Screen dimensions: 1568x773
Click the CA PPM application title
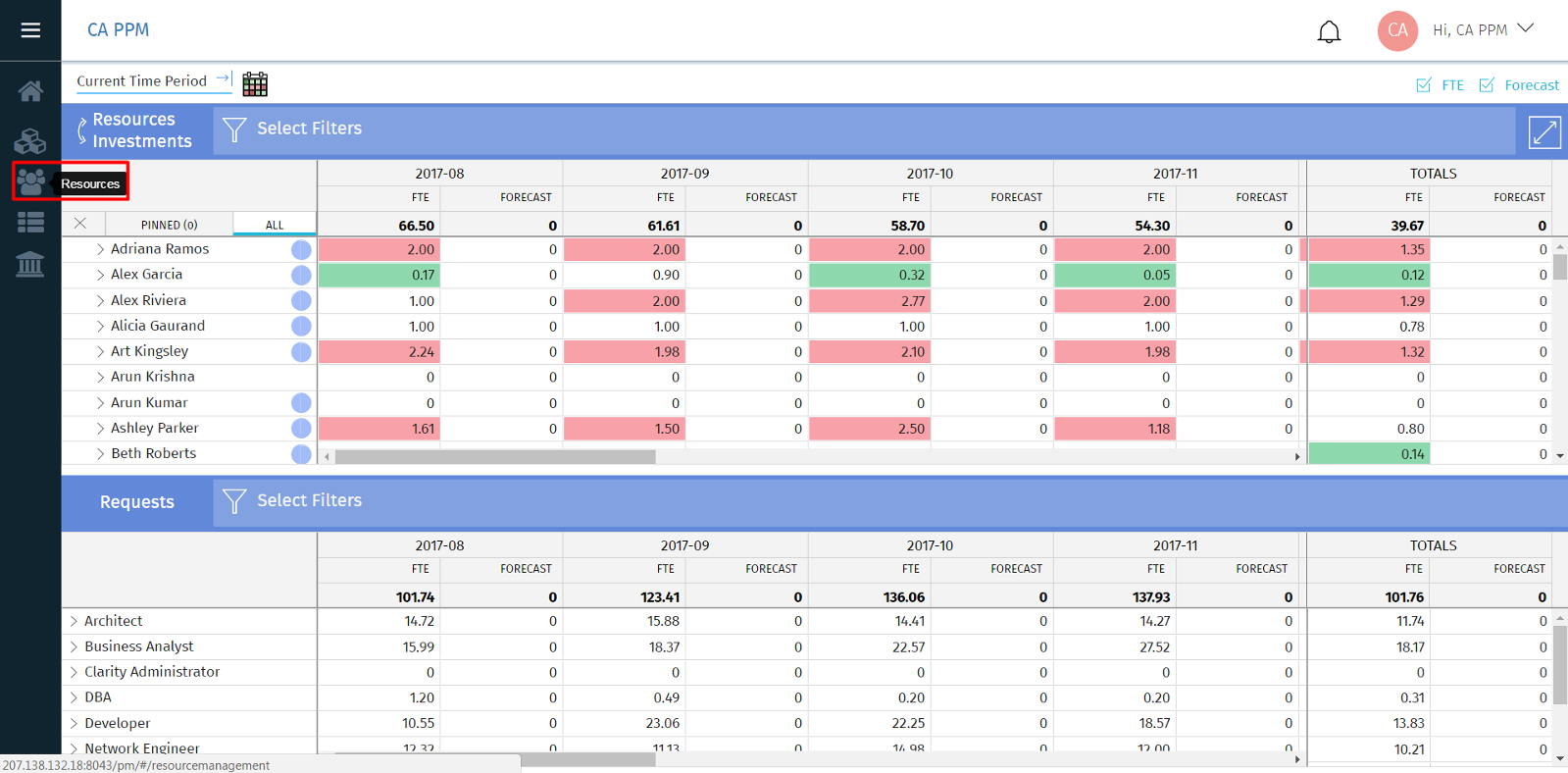click(118, 29)
